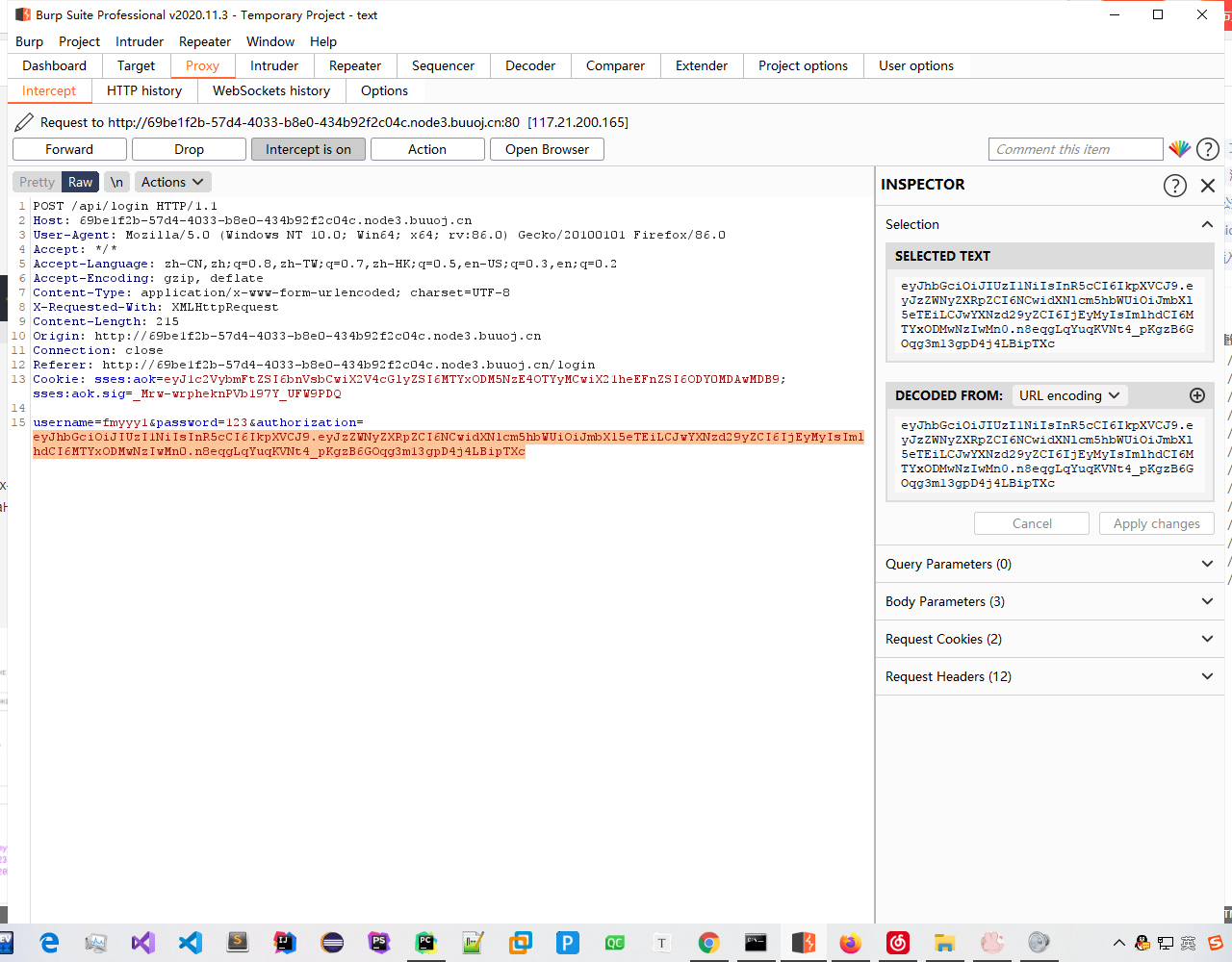Open File Explorer from the taskbar
Image resolution: width=1232 pixels, height=962 pixels.
click(945, 943)
